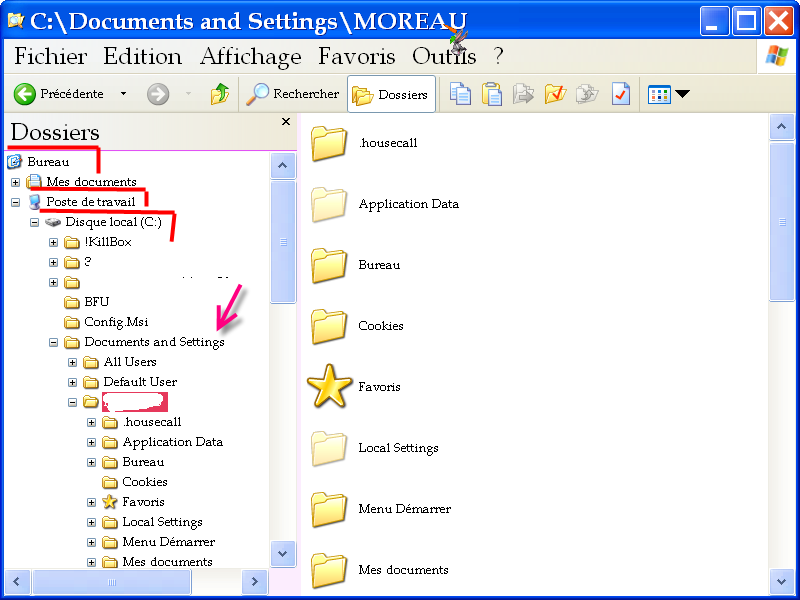Select Default User folder in tree
Viewport: 800px width, 600px height.
(x=139, y=382)
